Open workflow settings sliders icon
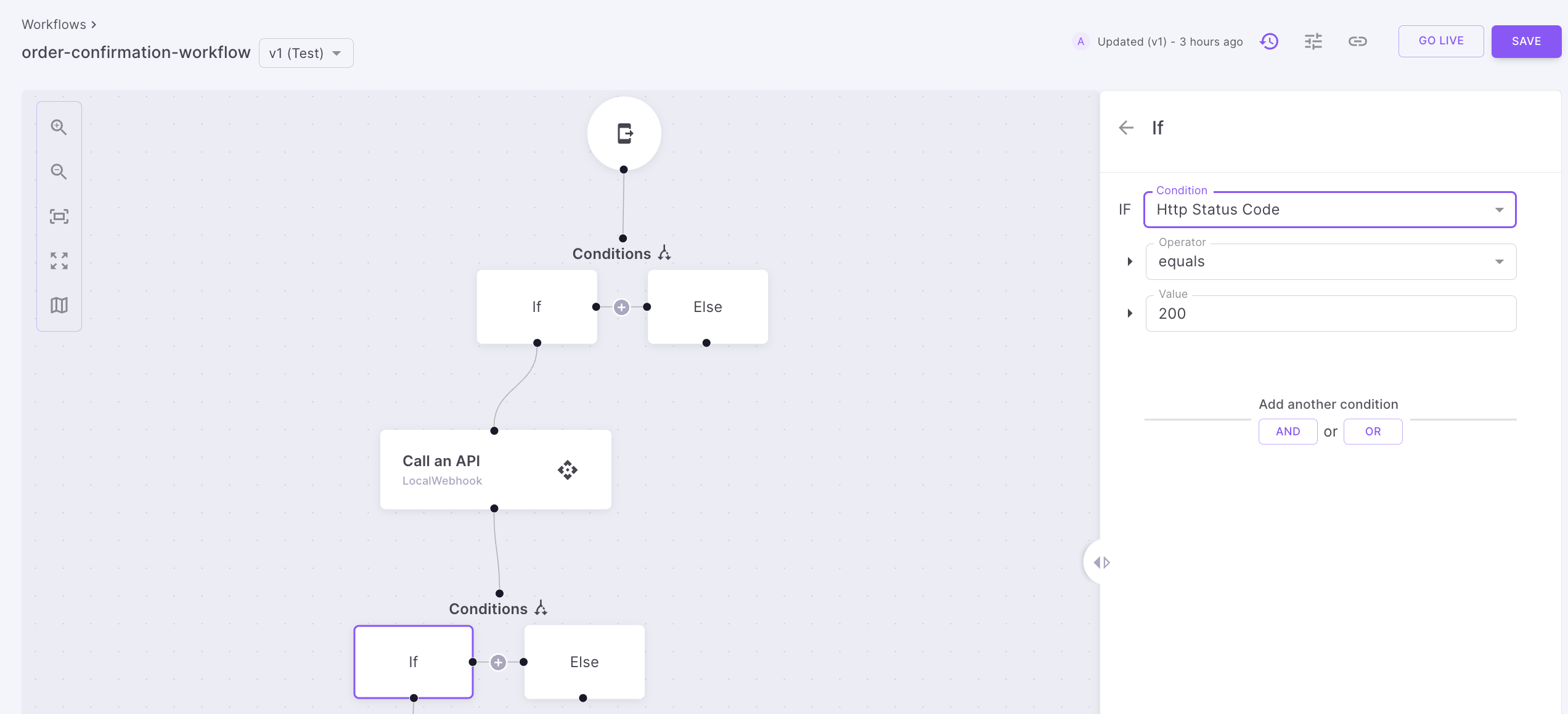The height and width of the screenshot is (714, 1568). pyautogui.click(x=1313, y=41)
